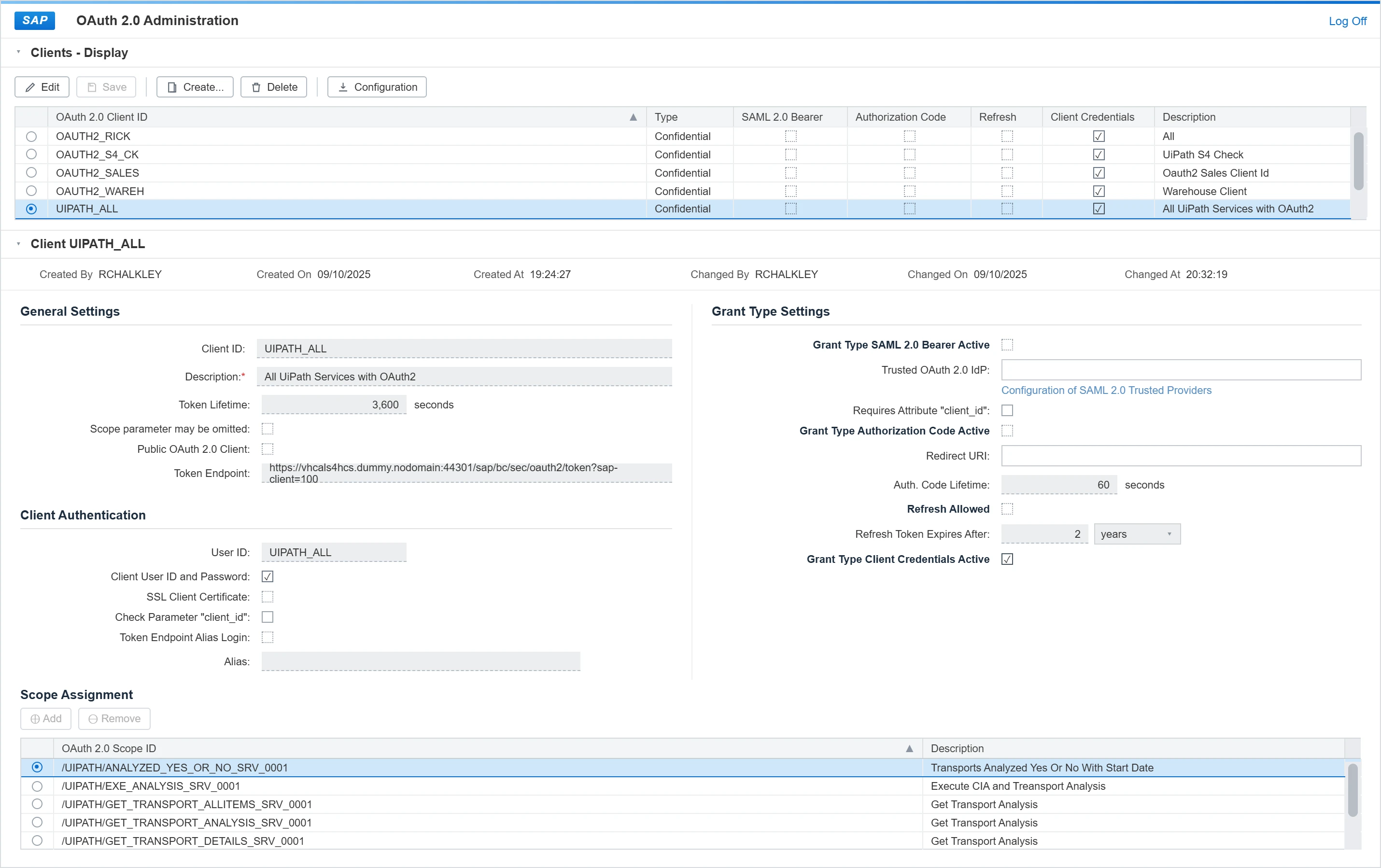Toggle Client User ID and Password checkbox
Image resolution: width=1381 pixels, height=868 pixels.
267,576
